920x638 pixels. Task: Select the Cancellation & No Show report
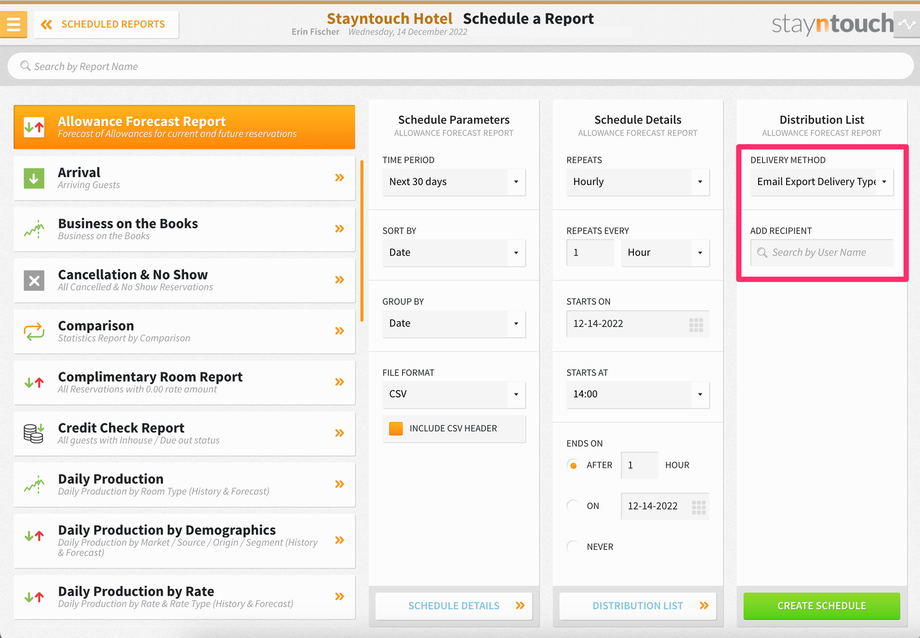click(x=184, y=280)
